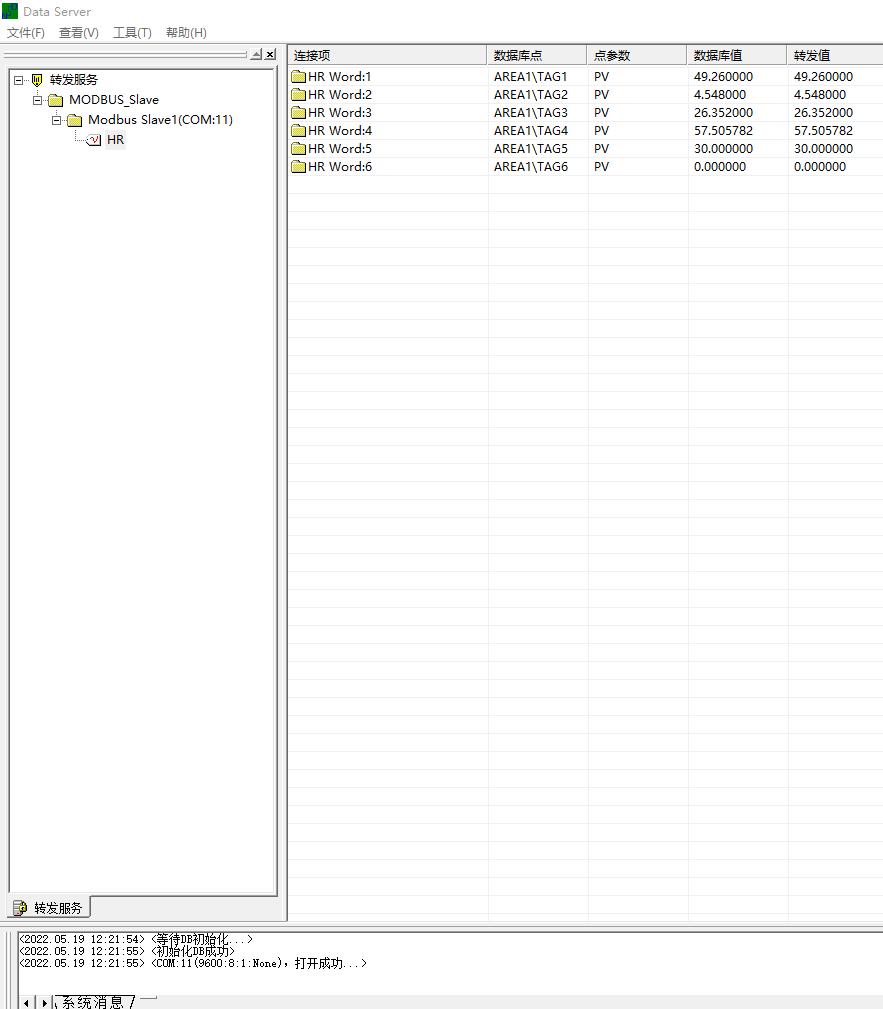This screenshot has width=883, height=1009.
Task: Click the HR Word:1 connection item icon
Action: (298, 76)
